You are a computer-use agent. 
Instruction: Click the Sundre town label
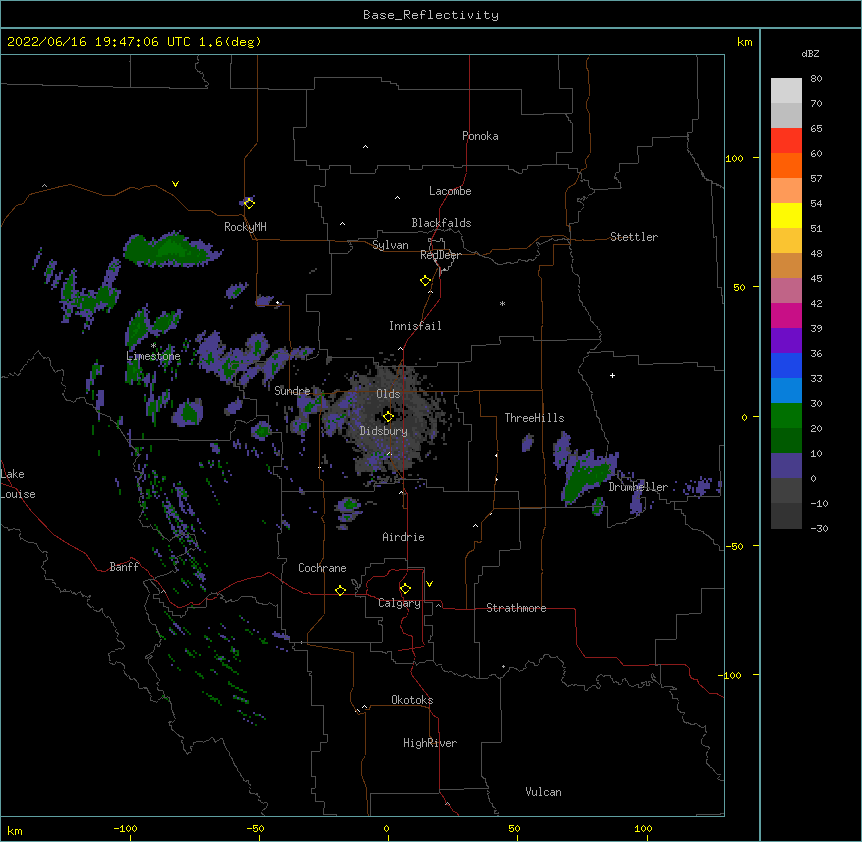tap(292, 391)
